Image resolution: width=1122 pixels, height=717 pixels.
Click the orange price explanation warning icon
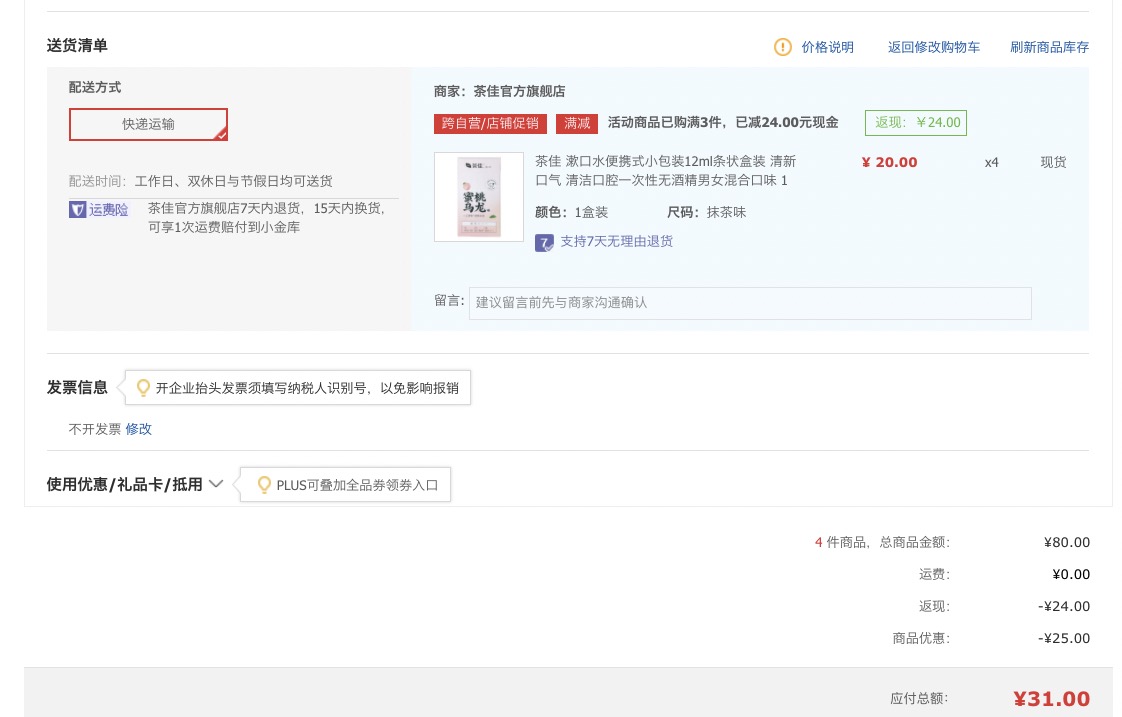pyautogui.click(x=783, y=47)
